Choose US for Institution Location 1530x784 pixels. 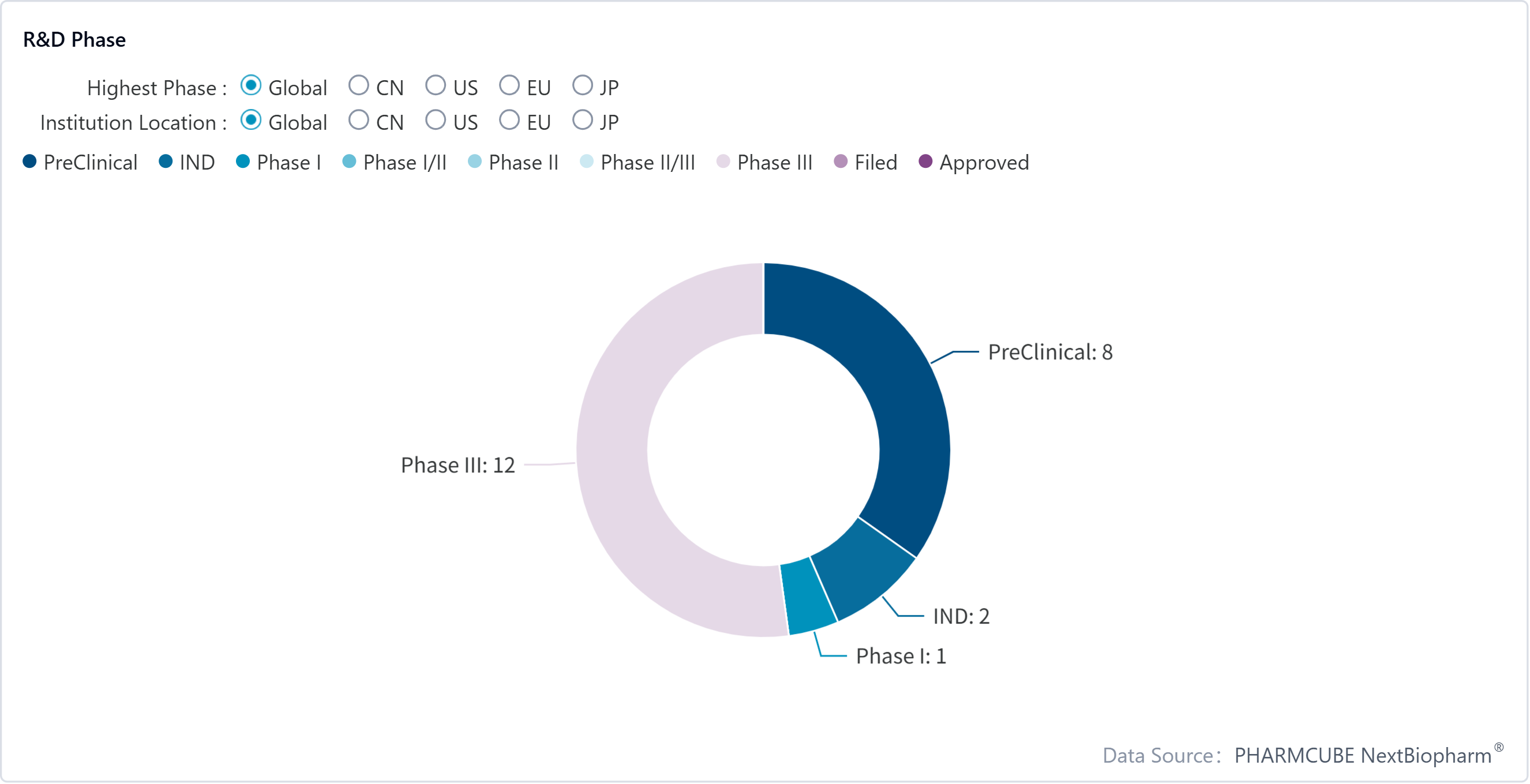pos(436,120)
